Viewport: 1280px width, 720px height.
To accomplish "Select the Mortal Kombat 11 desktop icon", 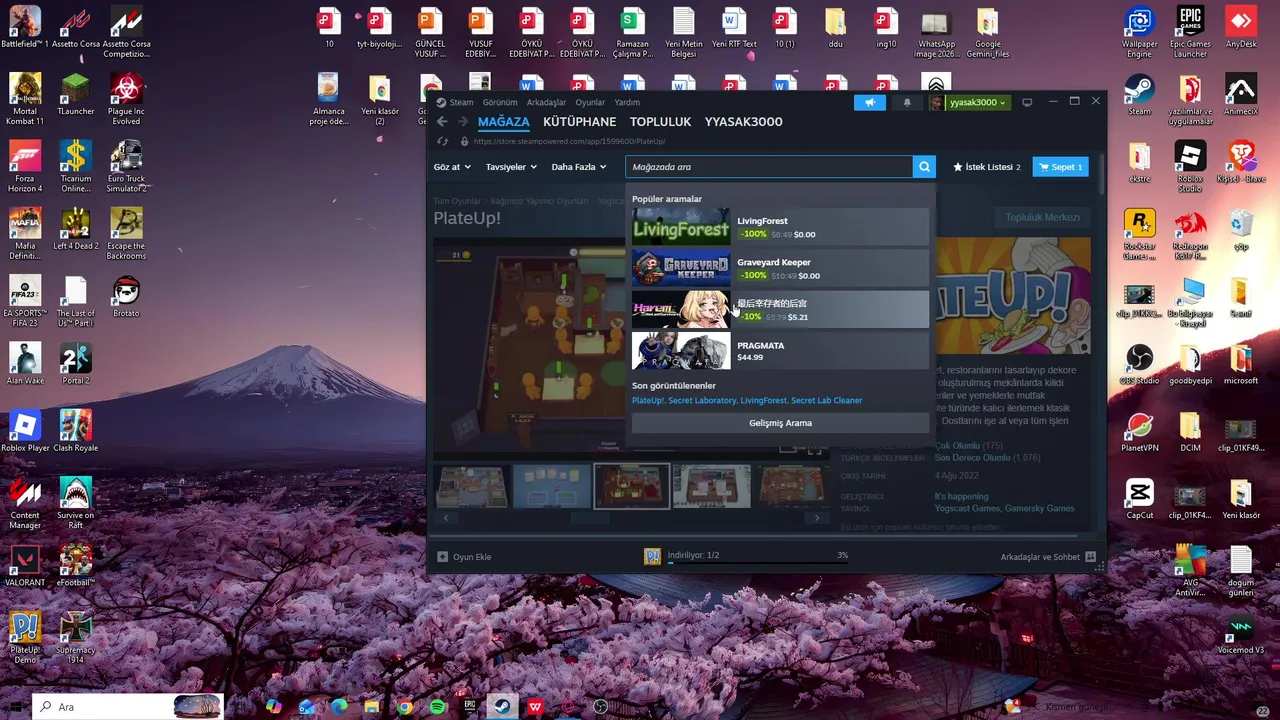I will [25, 99].
